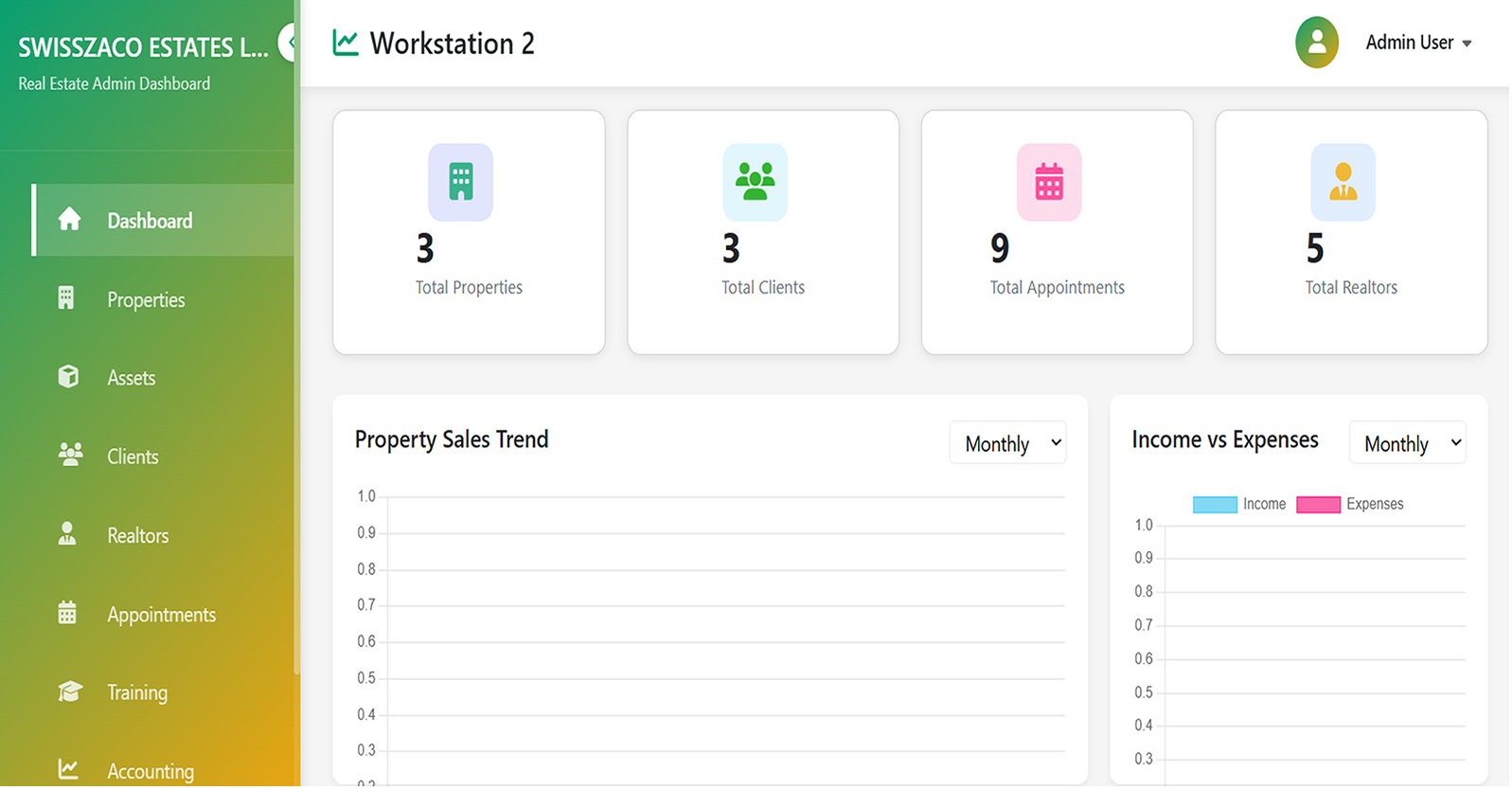Click the Admin User avatar icon
This screenshot has height=790, width=1512.
[1316, 43]
